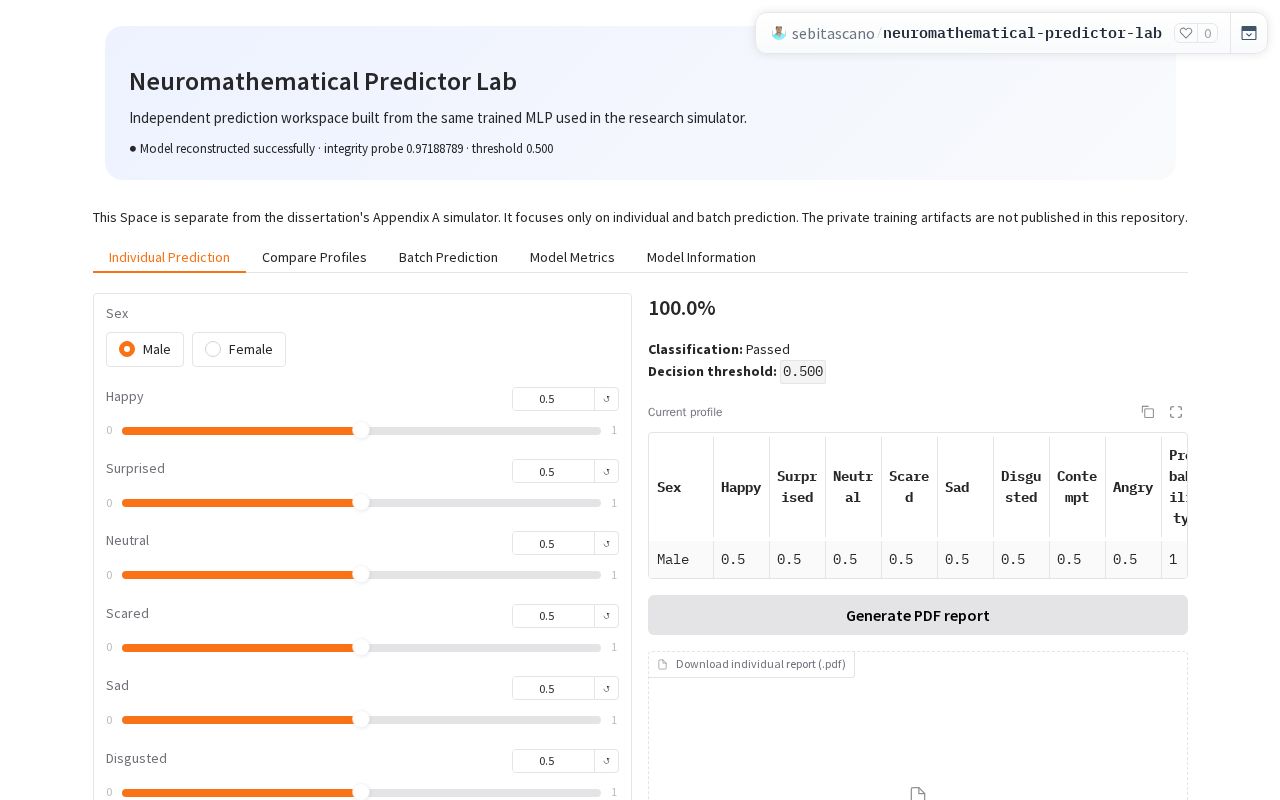This screenshot has width=1280, height=800.
Task: Reset the Neutral slider value
Action: [606, 543]
